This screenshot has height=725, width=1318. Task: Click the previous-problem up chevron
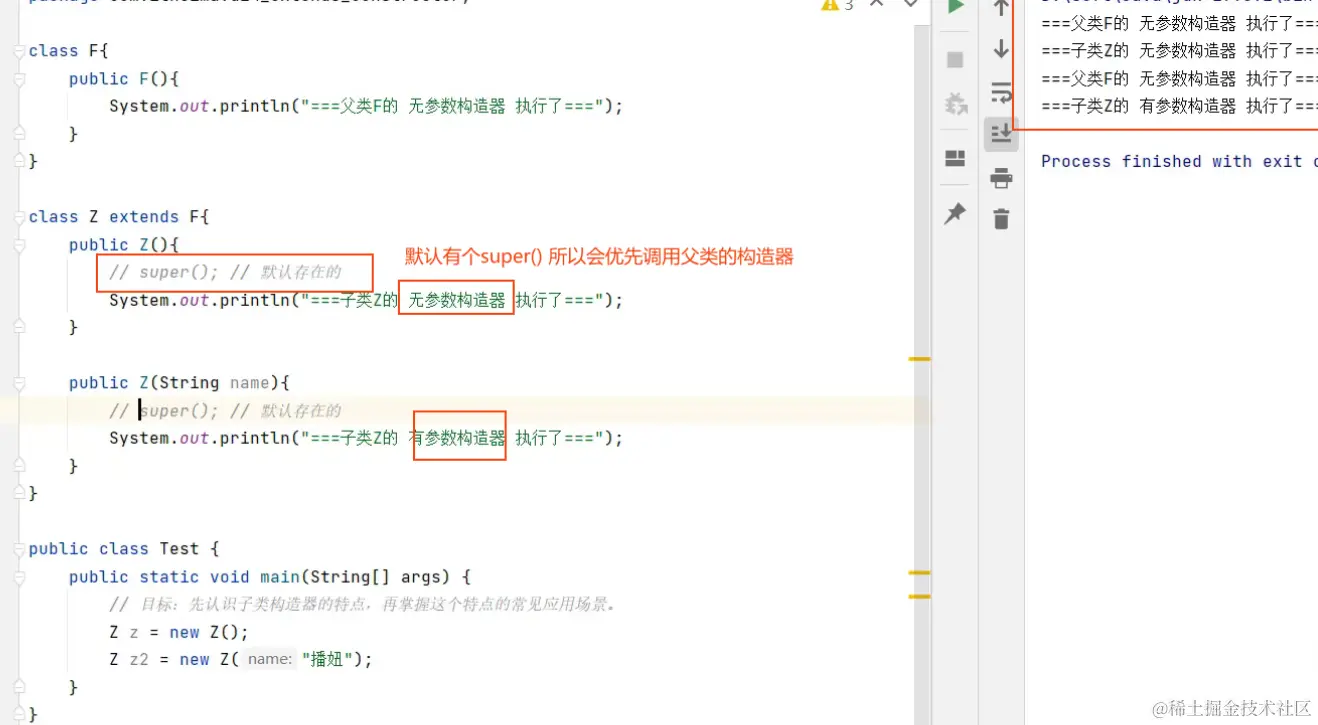(876, 5)
